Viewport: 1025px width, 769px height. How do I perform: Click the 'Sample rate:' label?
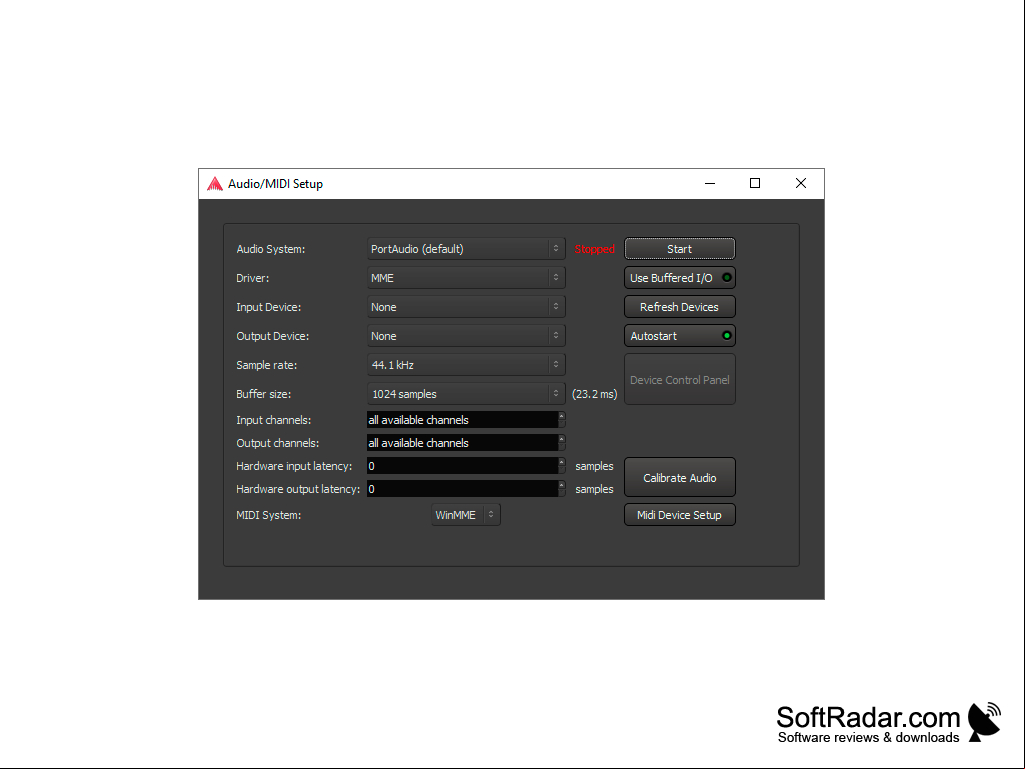[x=267, y=365]
